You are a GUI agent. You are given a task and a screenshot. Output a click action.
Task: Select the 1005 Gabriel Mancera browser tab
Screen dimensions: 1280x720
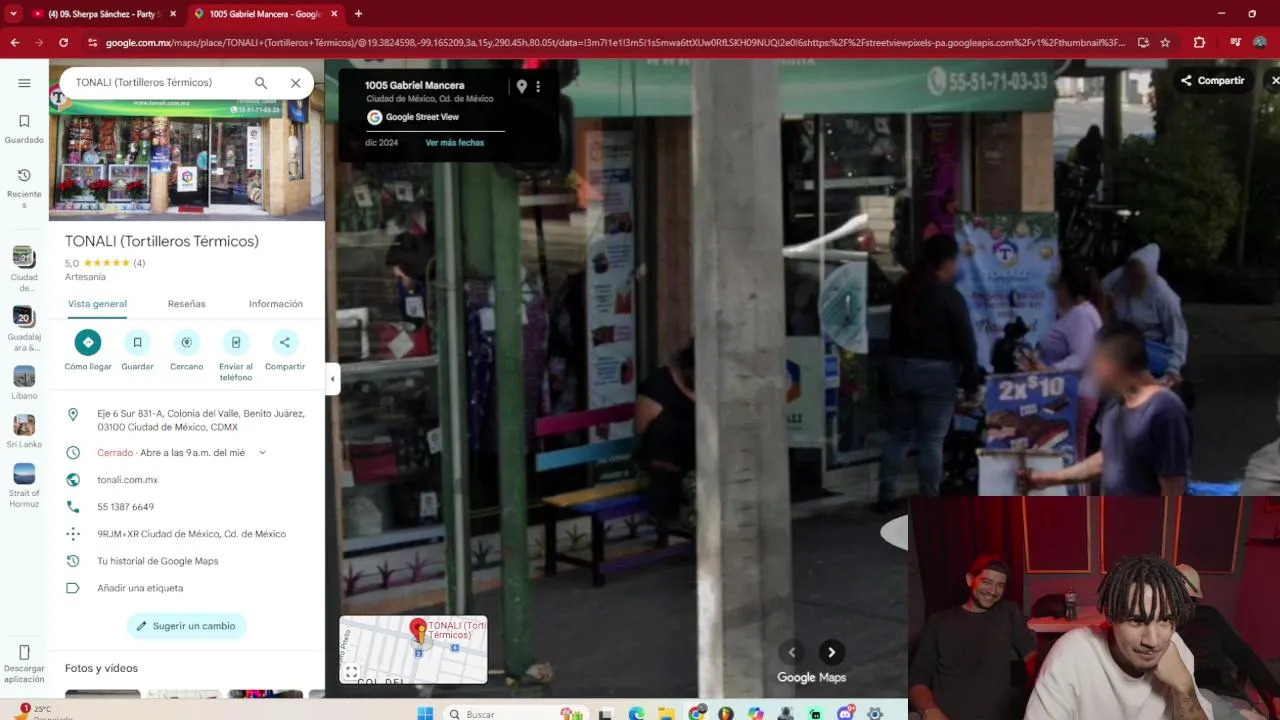pyautogui.click(x=265, y=14)
